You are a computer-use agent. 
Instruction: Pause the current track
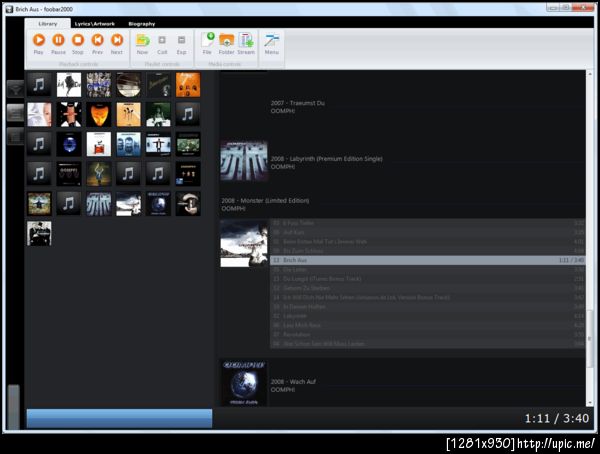coord(58,40)
